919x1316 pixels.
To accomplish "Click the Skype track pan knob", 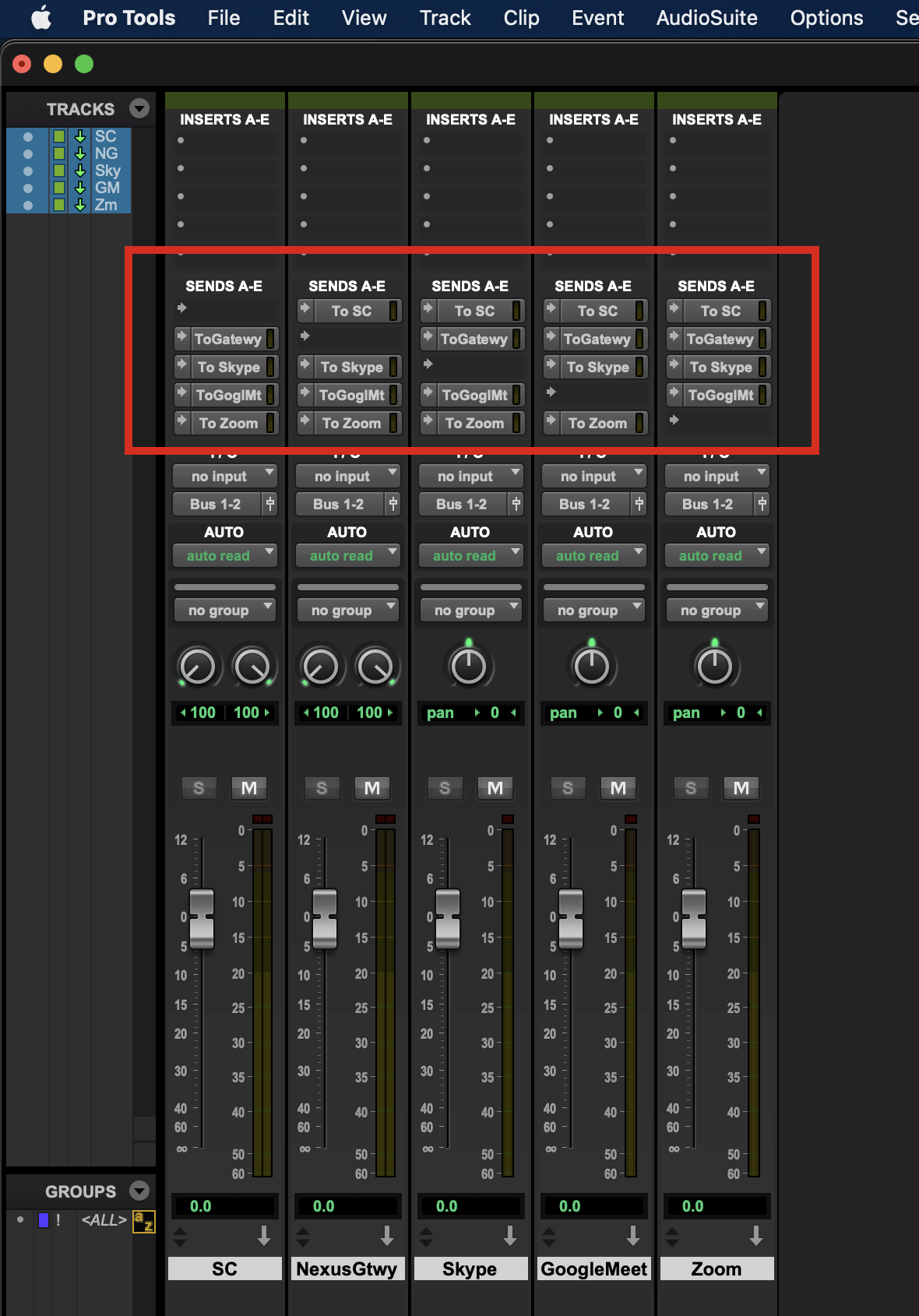I will point(469,667).
